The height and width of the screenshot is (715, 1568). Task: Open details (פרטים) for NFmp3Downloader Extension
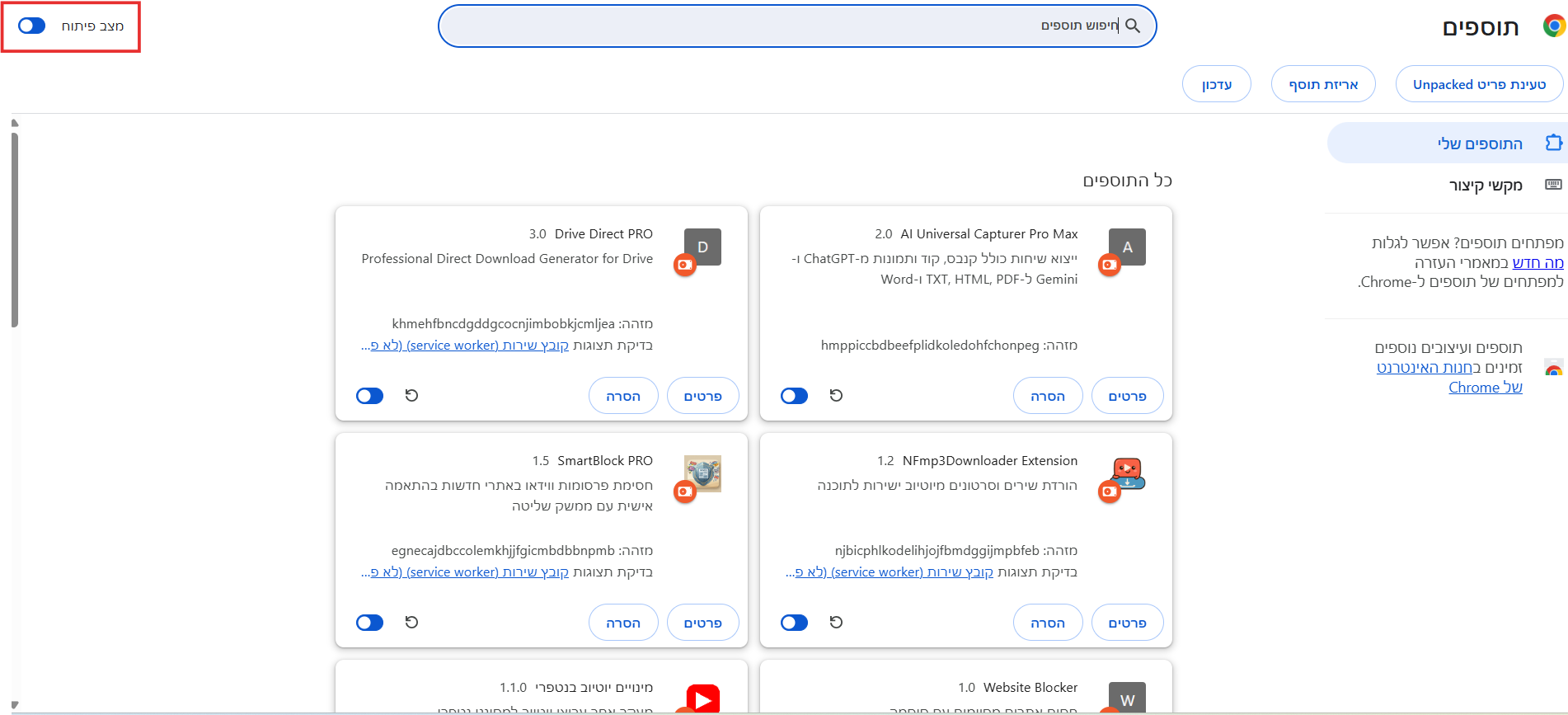1127,623
